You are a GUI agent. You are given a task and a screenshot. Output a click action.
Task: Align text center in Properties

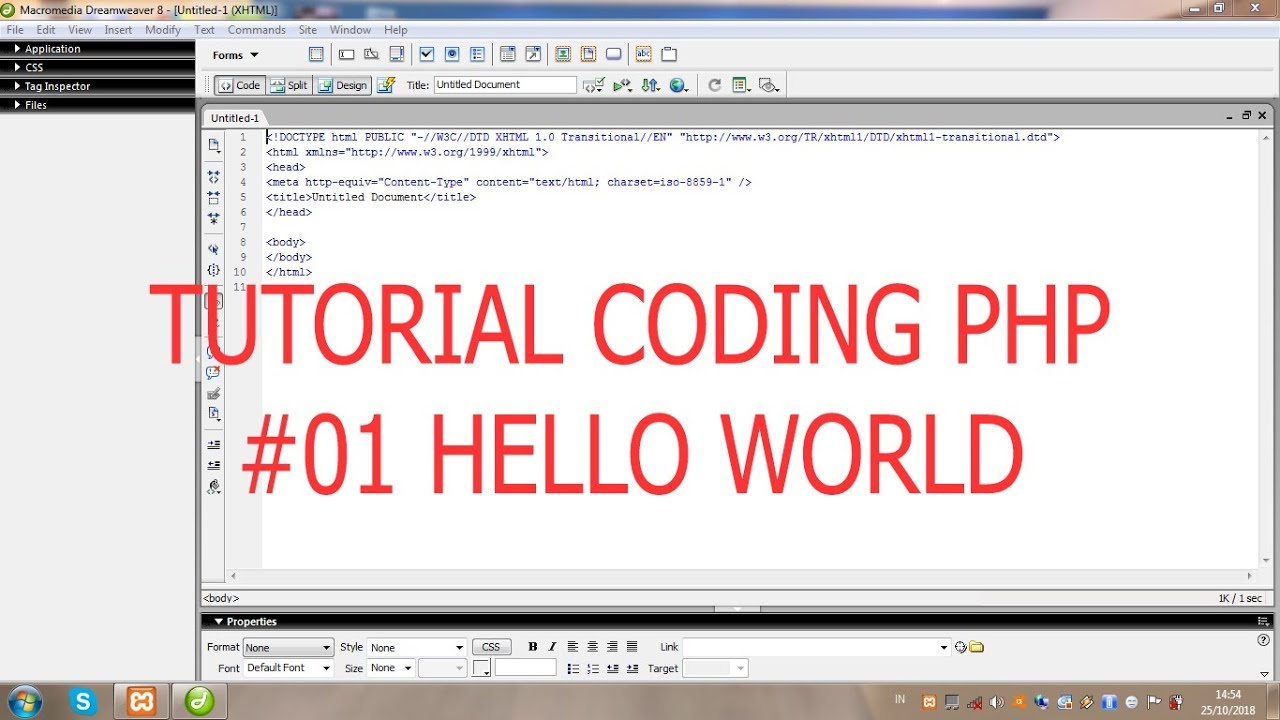click(593, 647)
